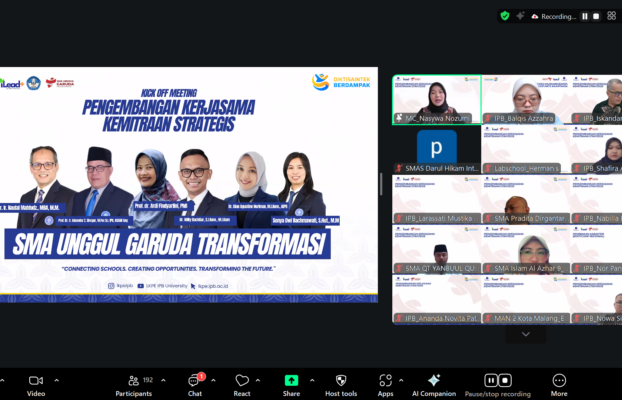Image resolution: width=622 pixels, height=400 pixels.
Task: Expand the Share options caret
Action: [312, 380]
